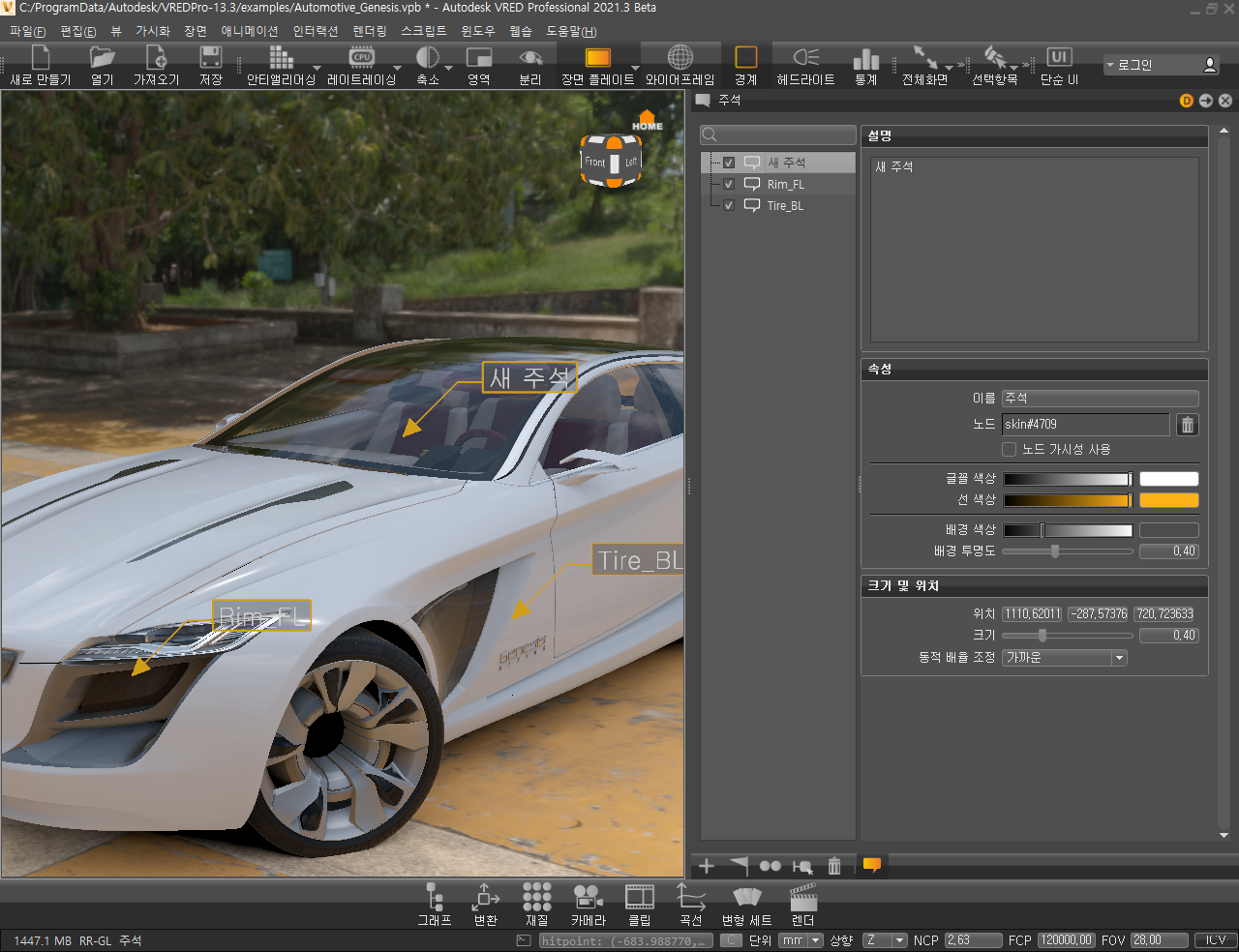Open the 애니메이션 menu
Screen dimensions: 1239x952
(249, 31)
